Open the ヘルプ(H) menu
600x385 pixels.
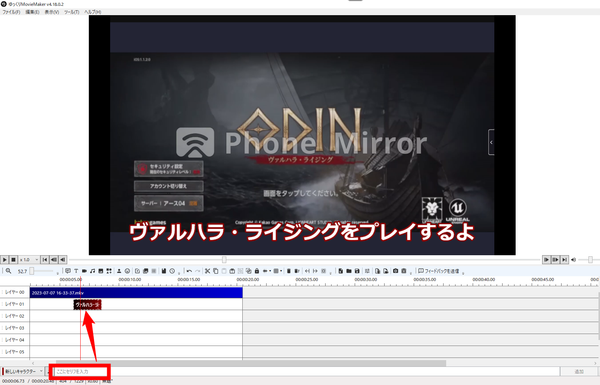[93, 12]
